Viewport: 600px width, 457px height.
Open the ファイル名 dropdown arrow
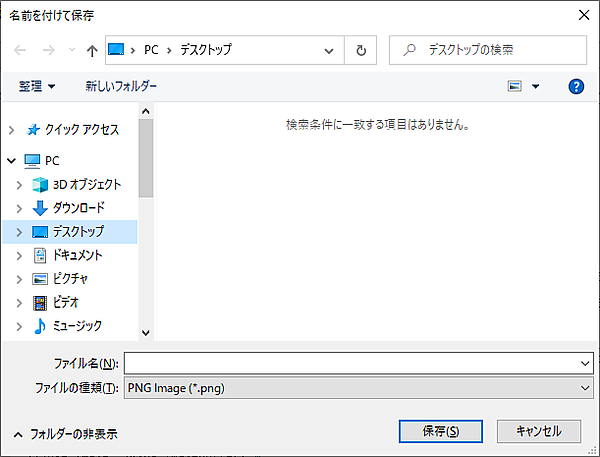585,363
